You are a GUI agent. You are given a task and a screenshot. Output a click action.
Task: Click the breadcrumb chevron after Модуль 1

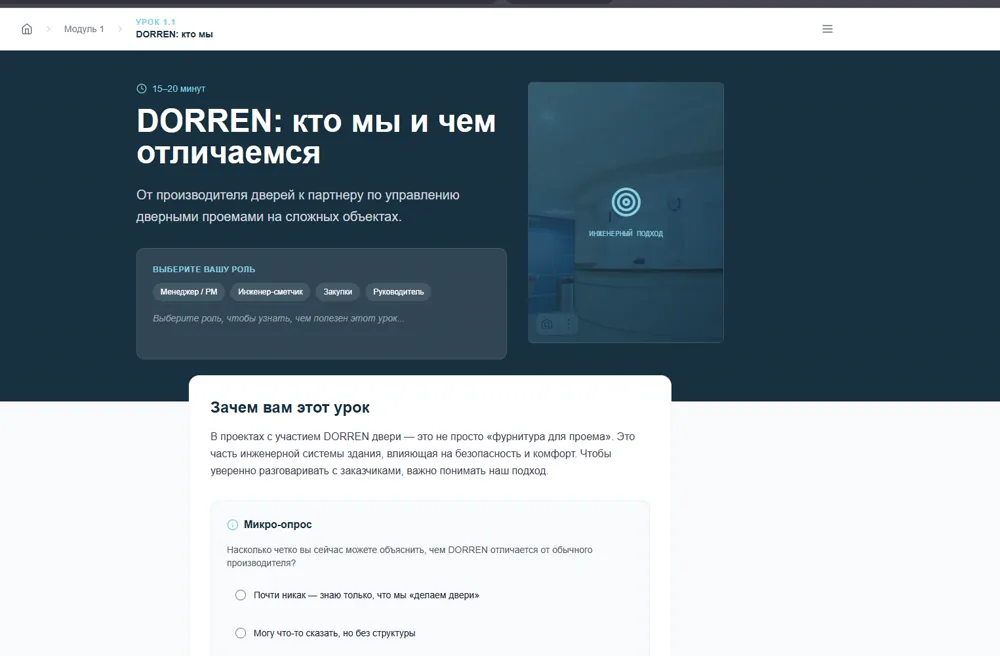120,29
